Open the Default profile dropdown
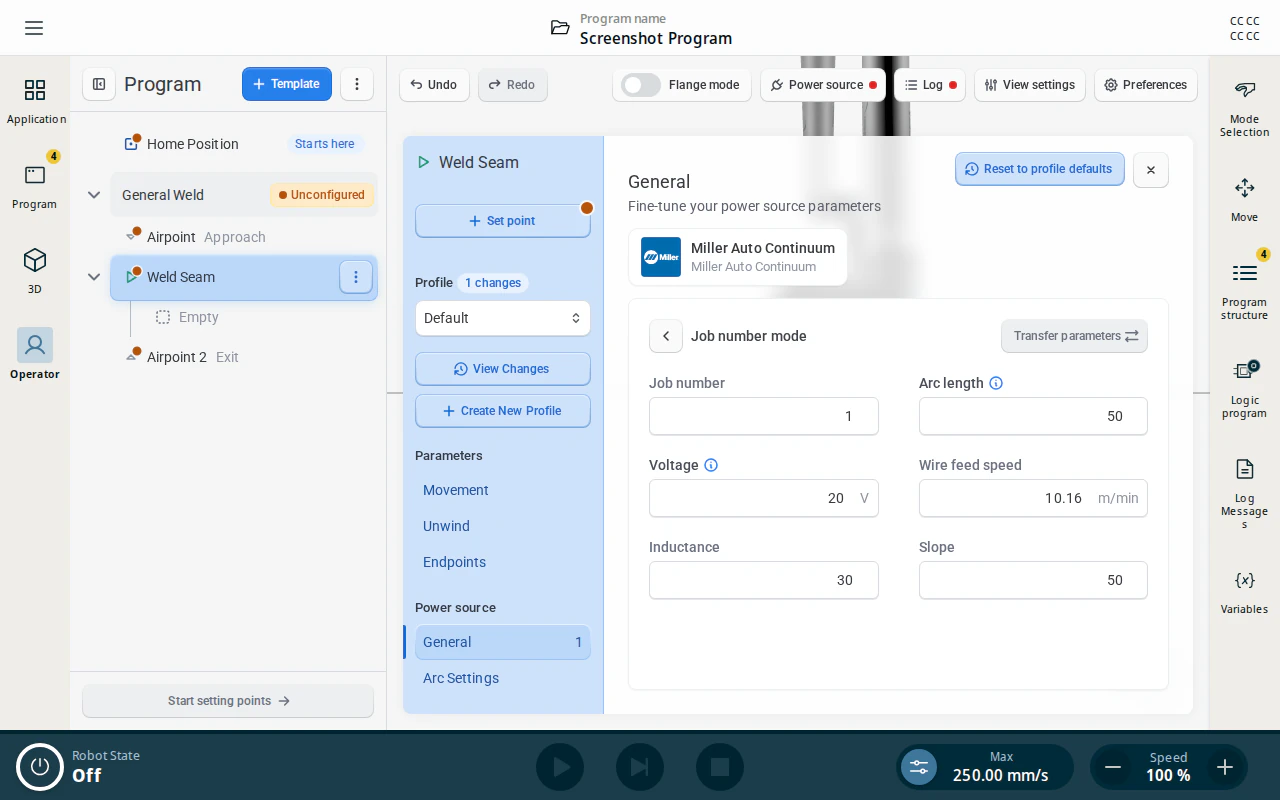1280x800 pixels. click(503, 318)
